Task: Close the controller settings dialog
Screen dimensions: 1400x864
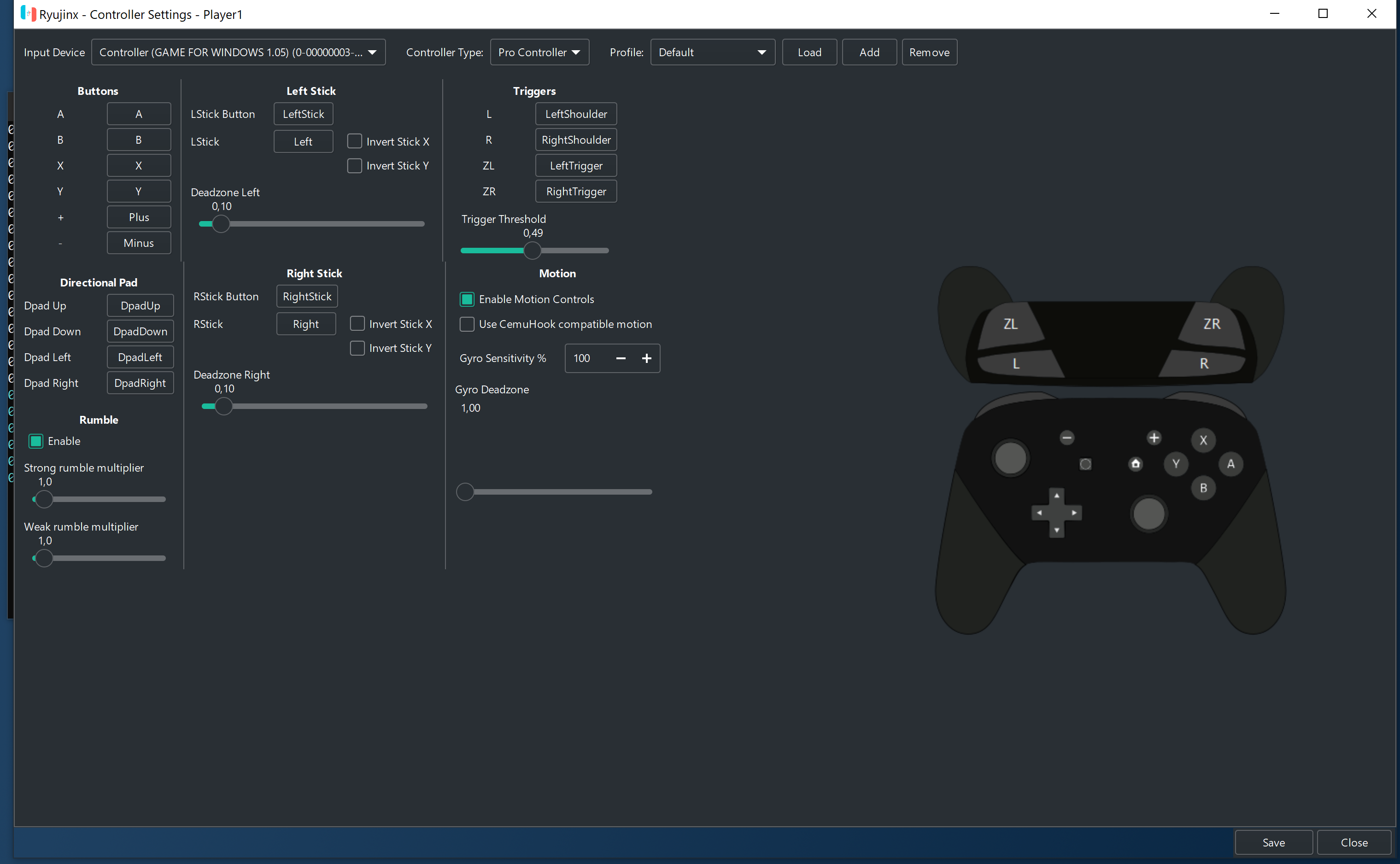Action: 1354,842
